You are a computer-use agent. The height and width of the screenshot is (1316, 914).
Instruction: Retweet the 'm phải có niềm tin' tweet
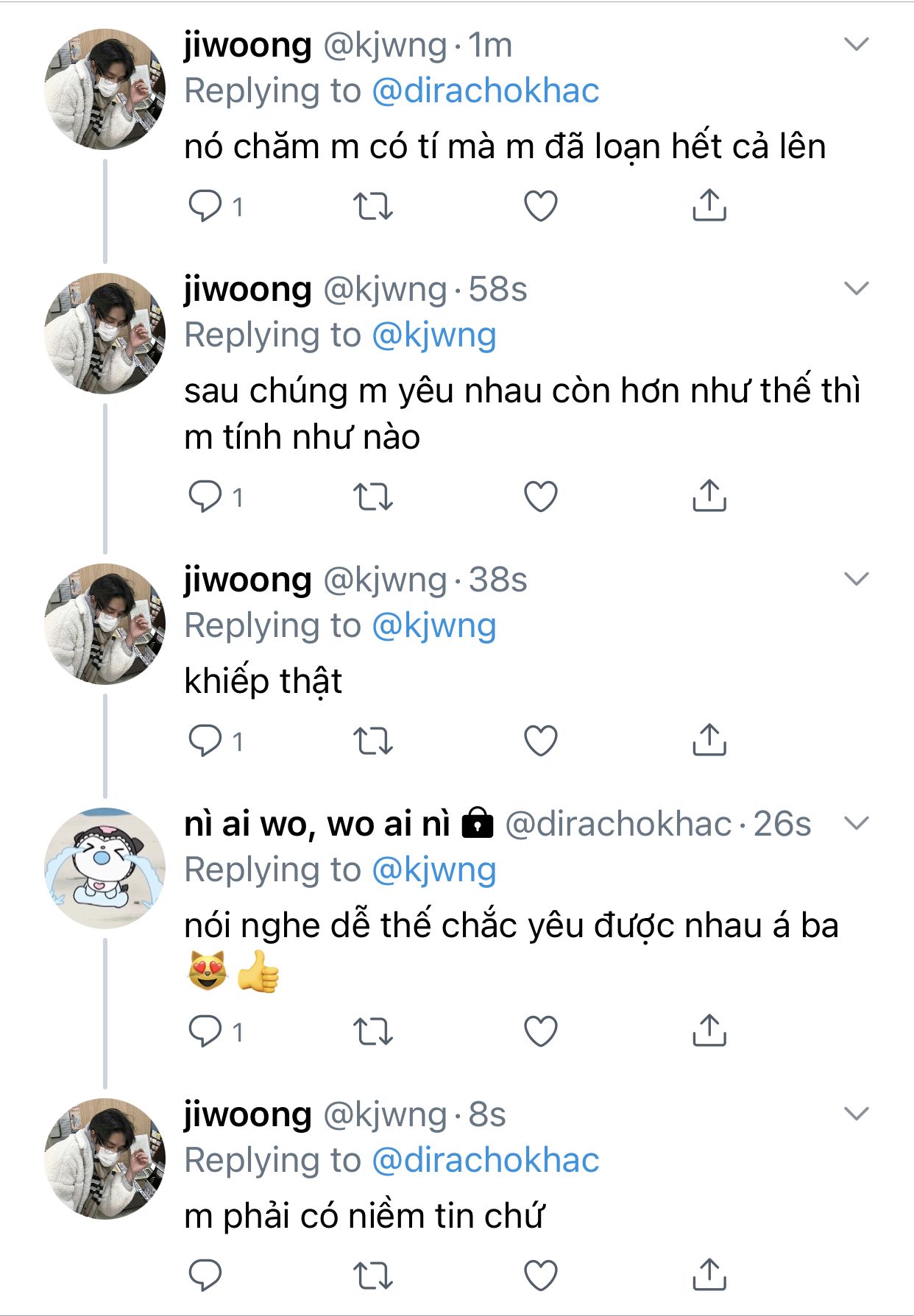point(373,1275)
